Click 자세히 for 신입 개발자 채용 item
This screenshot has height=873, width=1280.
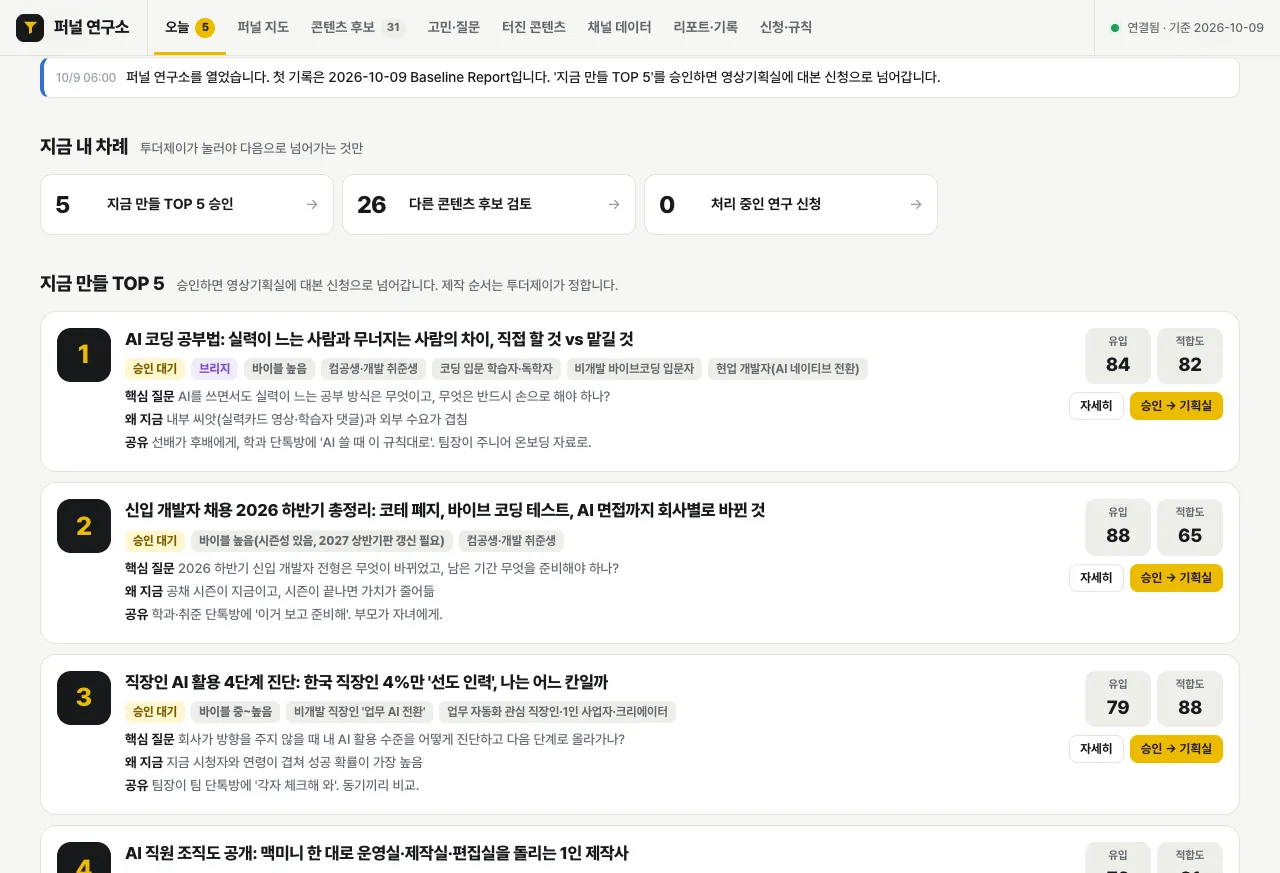coord(1096,578)
